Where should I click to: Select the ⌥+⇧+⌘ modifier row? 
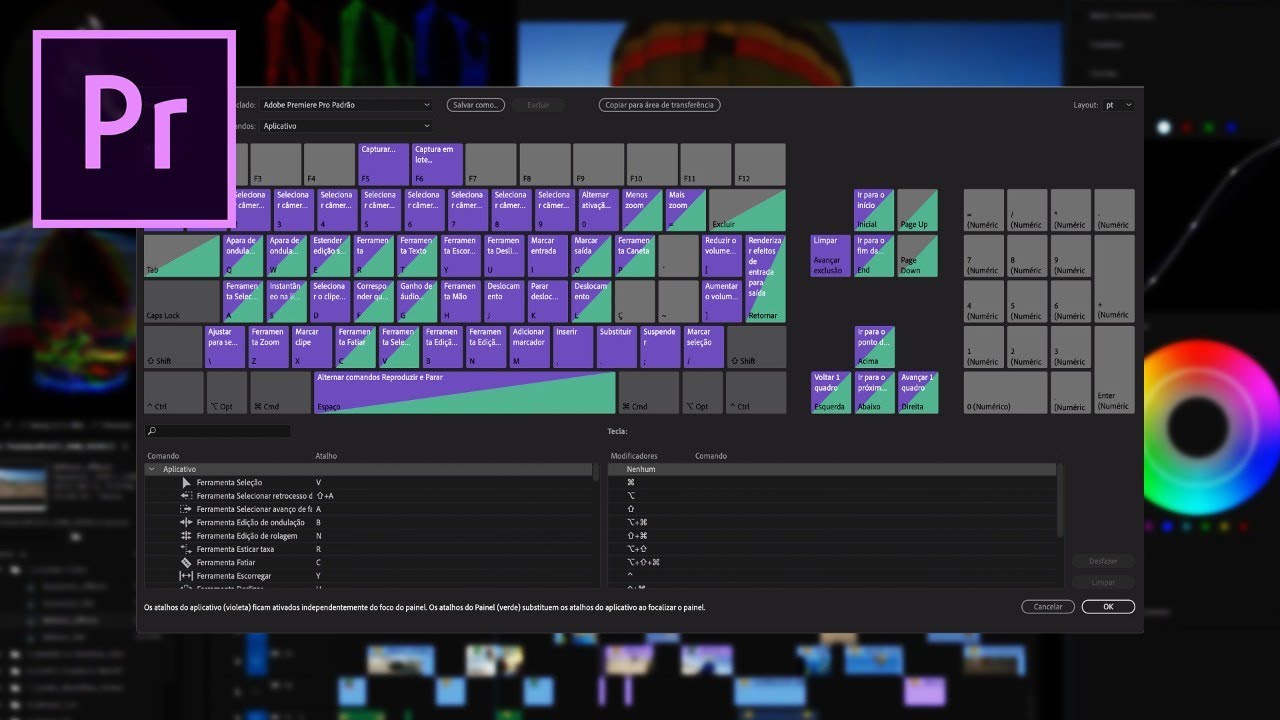point(832,562)
